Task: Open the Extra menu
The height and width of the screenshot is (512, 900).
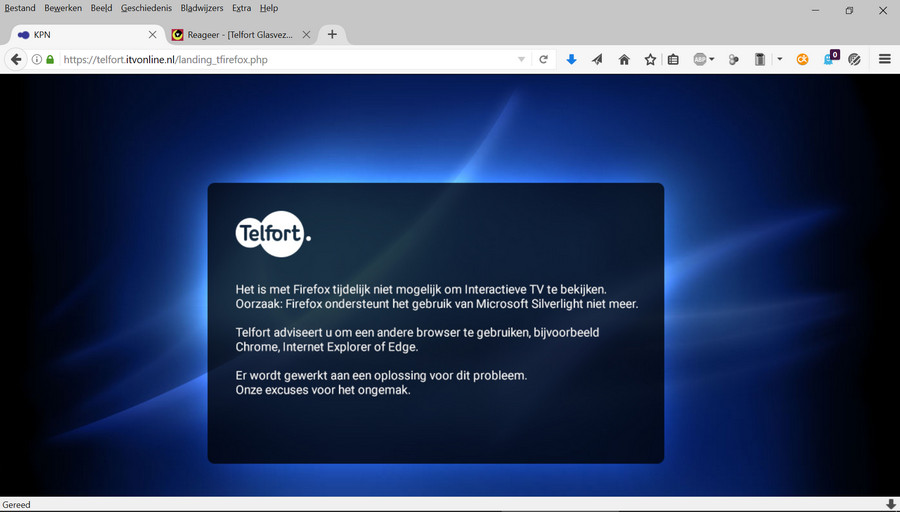Action: pyautogui.click(x=242, y=8)
